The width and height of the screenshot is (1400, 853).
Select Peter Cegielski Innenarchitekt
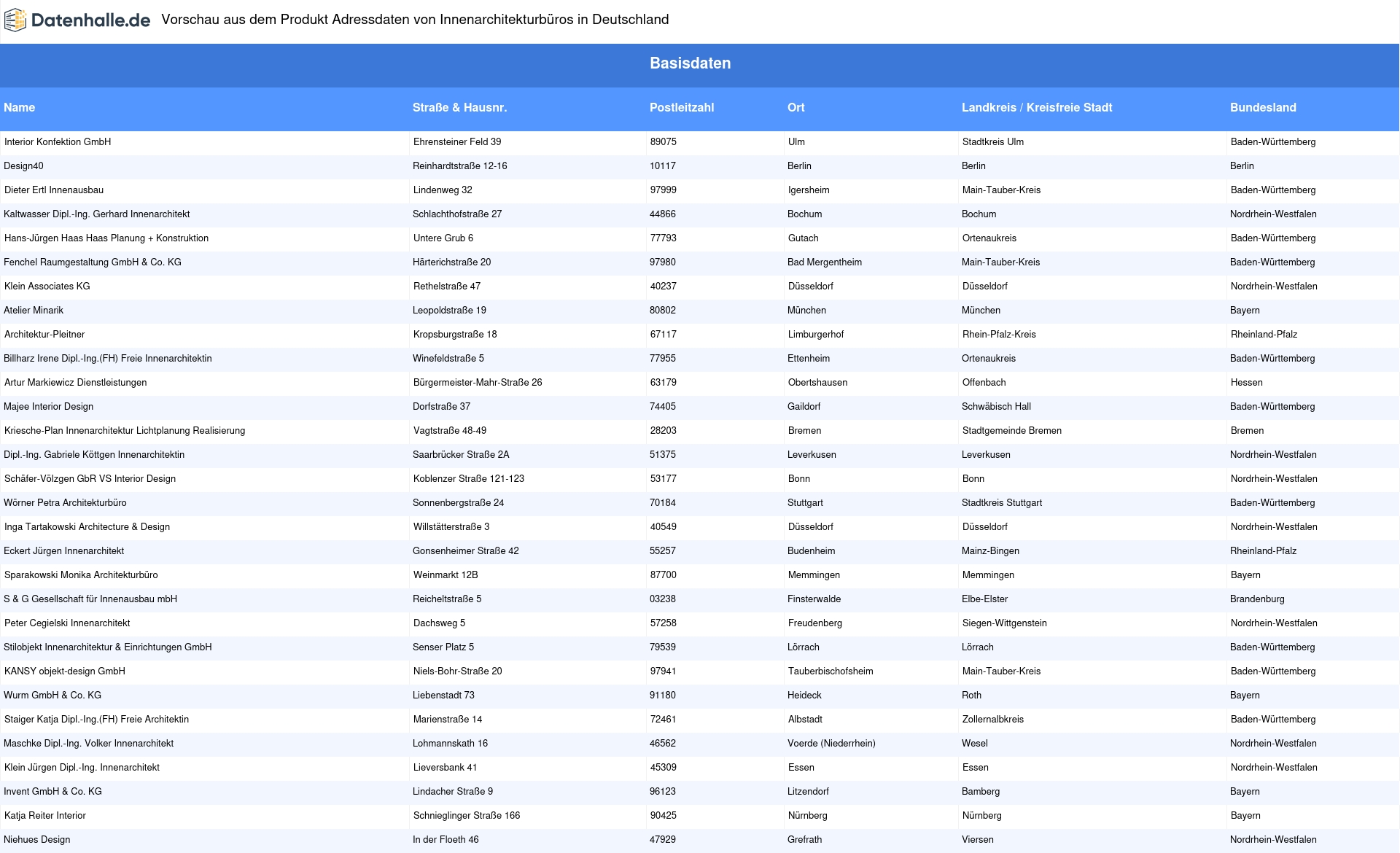67,623
